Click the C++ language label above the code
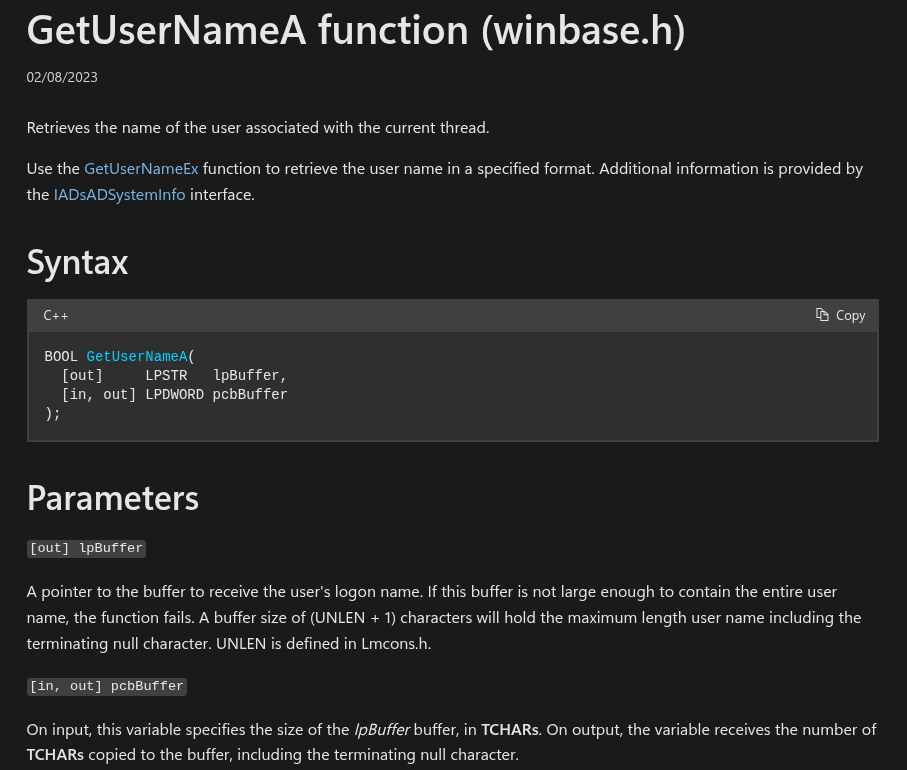Screen dimensions: 907x770 point(56,315)
